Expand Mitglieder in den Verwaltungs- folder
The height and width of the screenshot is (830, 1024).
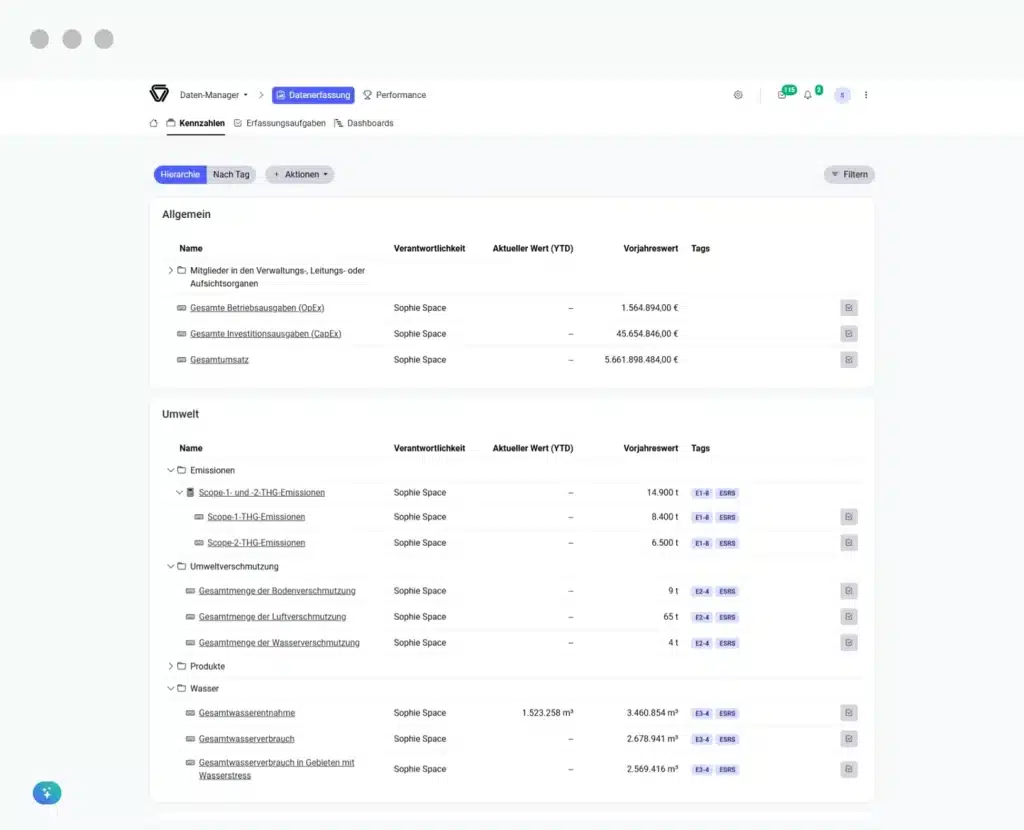click(170, 270)
